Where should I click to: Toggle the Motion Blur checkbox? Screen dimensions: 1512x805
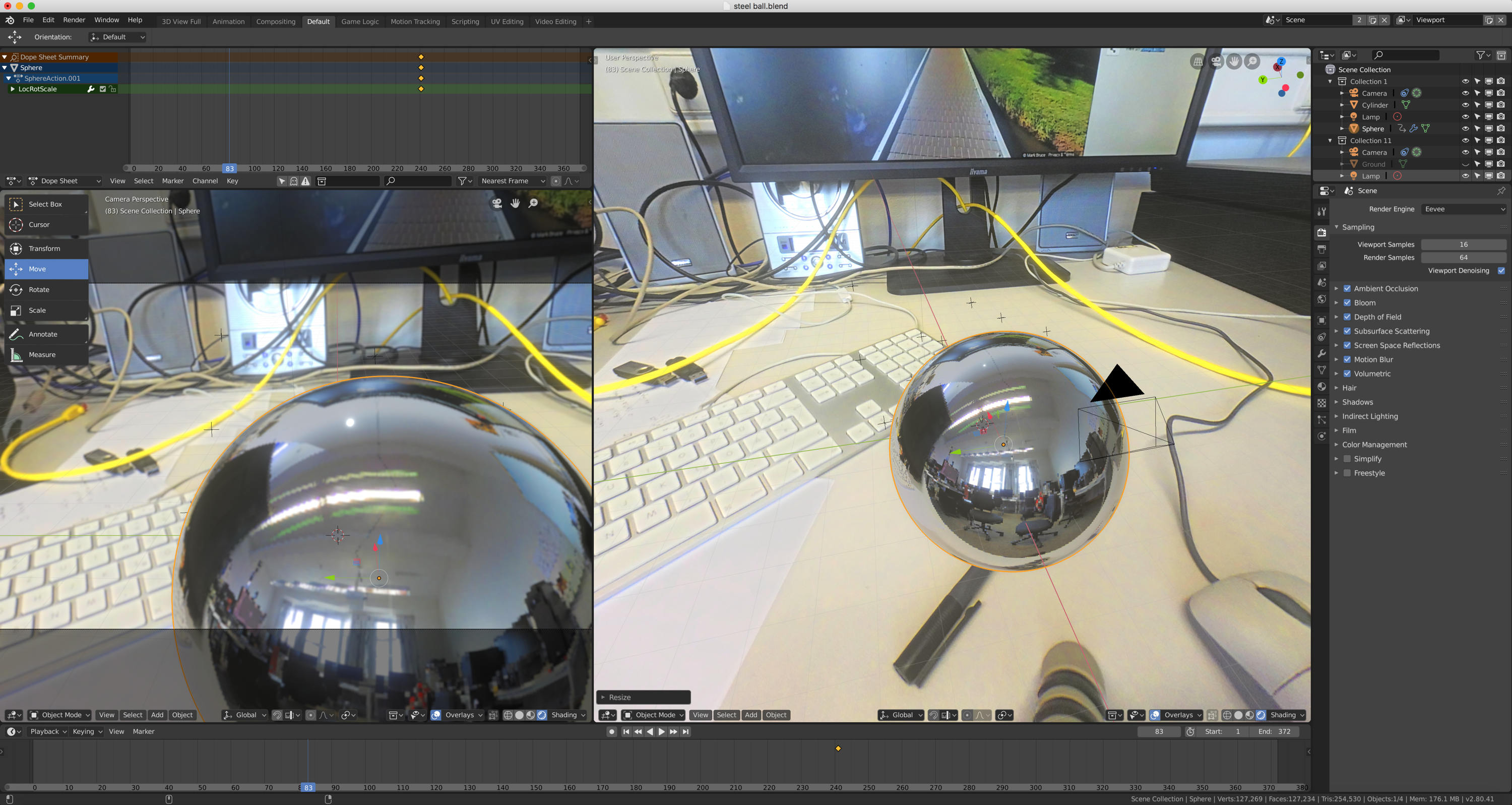[x=1348, y=359]
